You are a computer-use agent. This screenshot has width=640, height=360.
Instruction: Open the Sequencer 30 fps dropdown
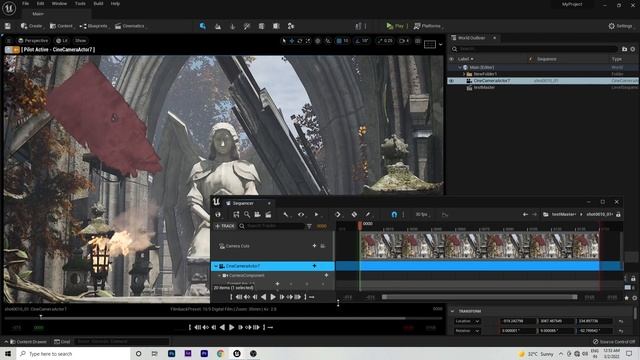(x=422, y=214)
